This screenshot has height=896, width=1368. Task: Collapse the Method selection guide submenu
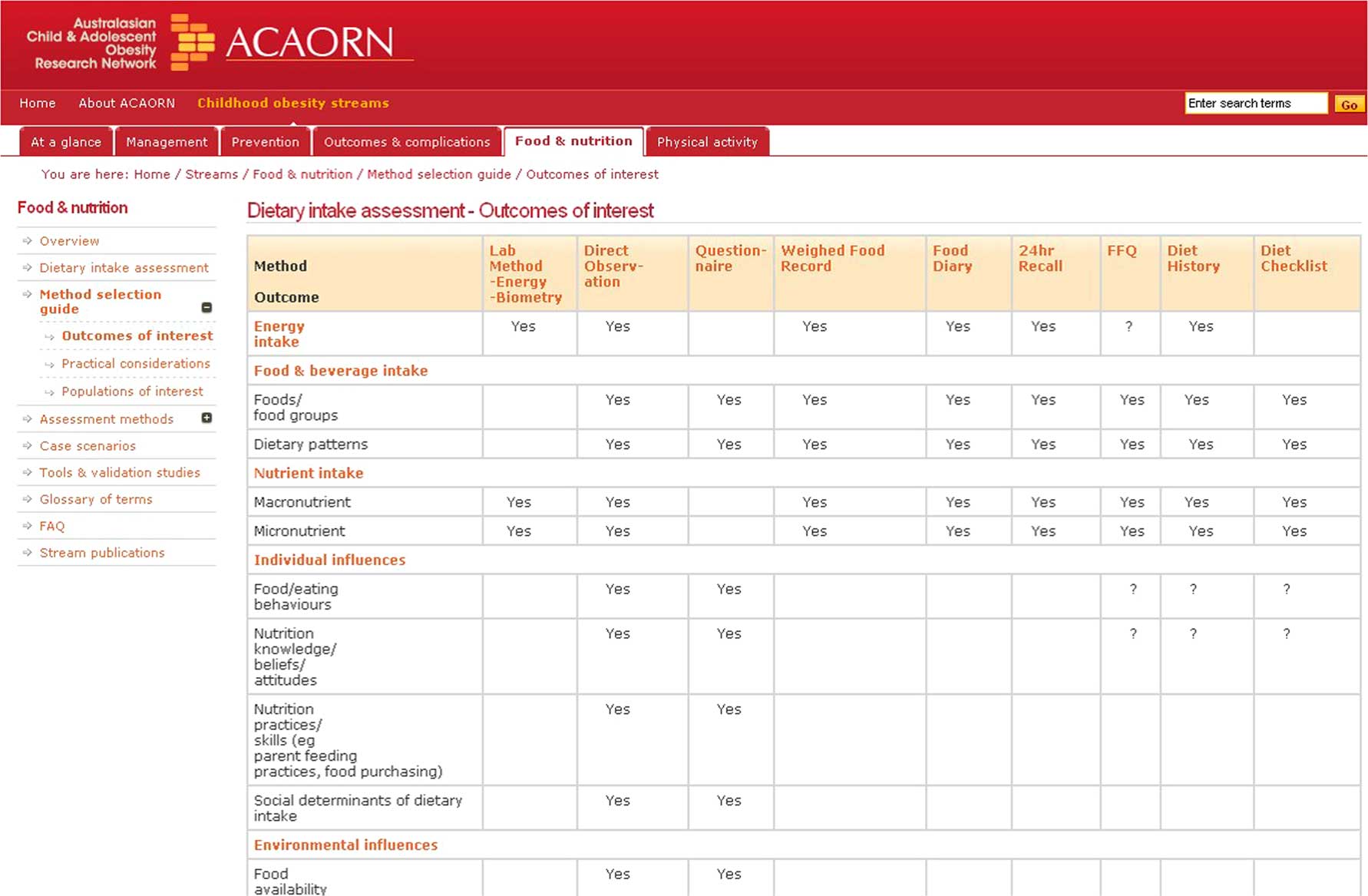tap(207, 307)
